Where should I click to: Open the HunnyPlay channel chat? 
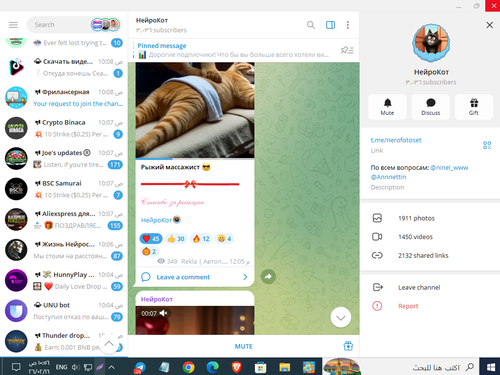tap(64, 280)
